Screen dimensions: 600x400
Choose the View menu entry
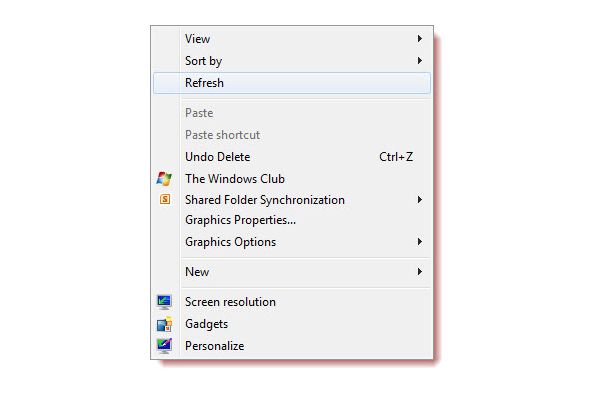click(x=292, y=39)
